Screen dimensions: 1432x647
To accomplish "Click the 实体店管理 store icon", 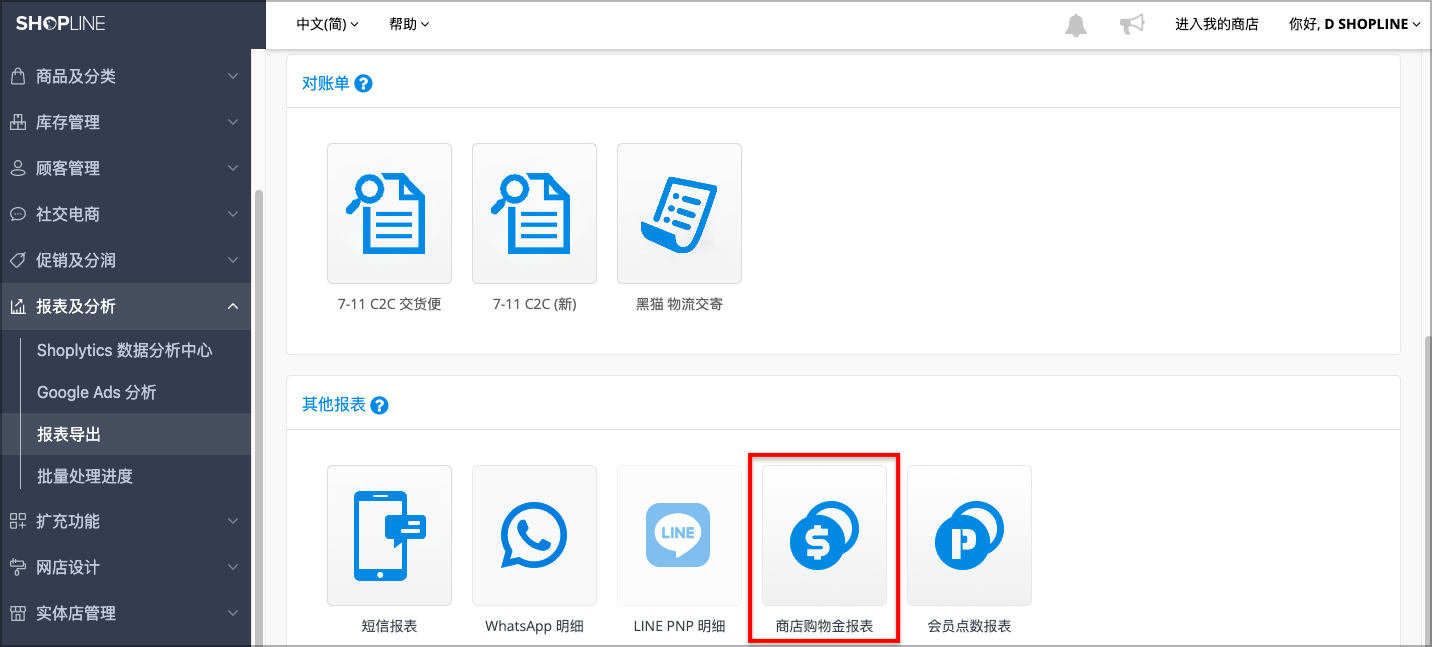I will (x=17, y=613).
